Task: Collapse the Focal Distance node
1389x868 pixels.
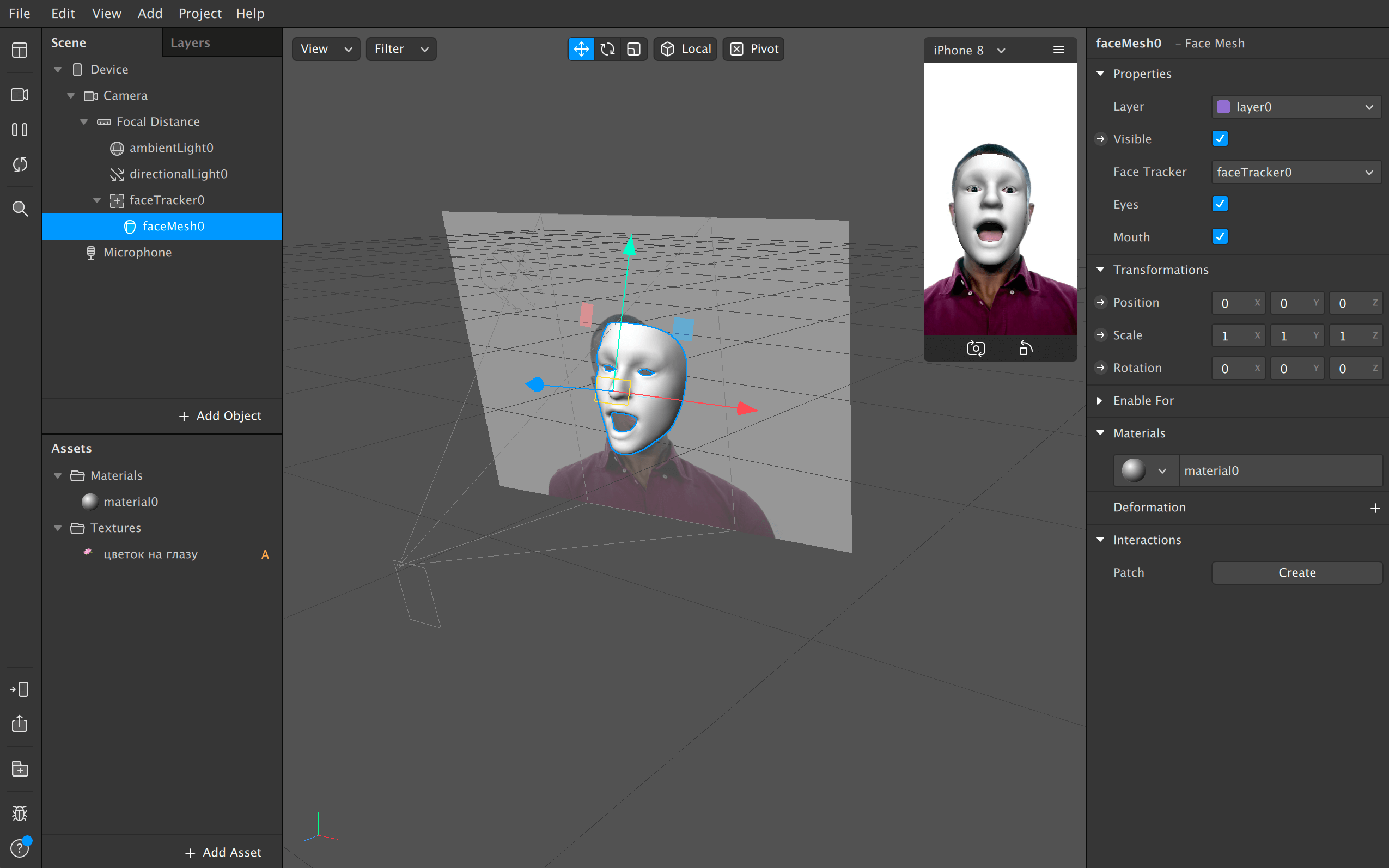Action: coord(84,121)
